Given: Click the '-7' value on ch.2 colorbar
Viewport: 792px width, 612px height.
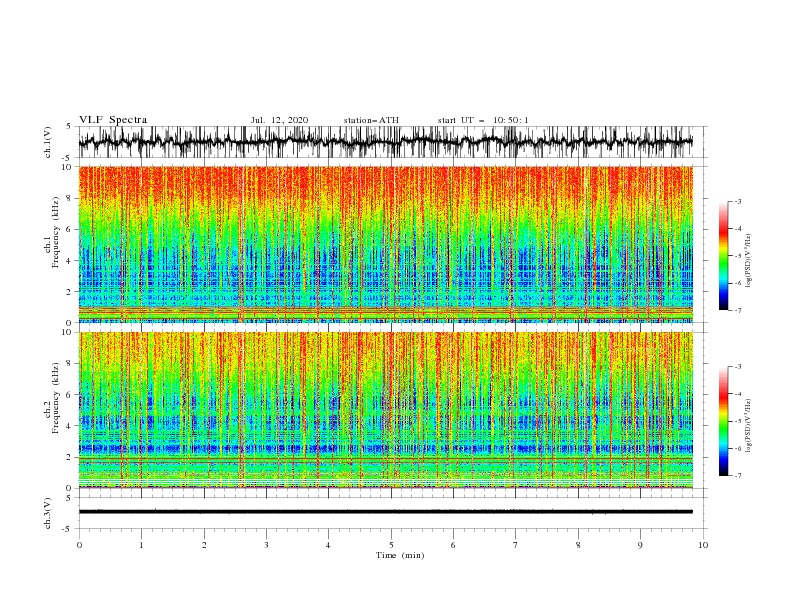Looking at the screenshot, I should click(x=737, y=475).
